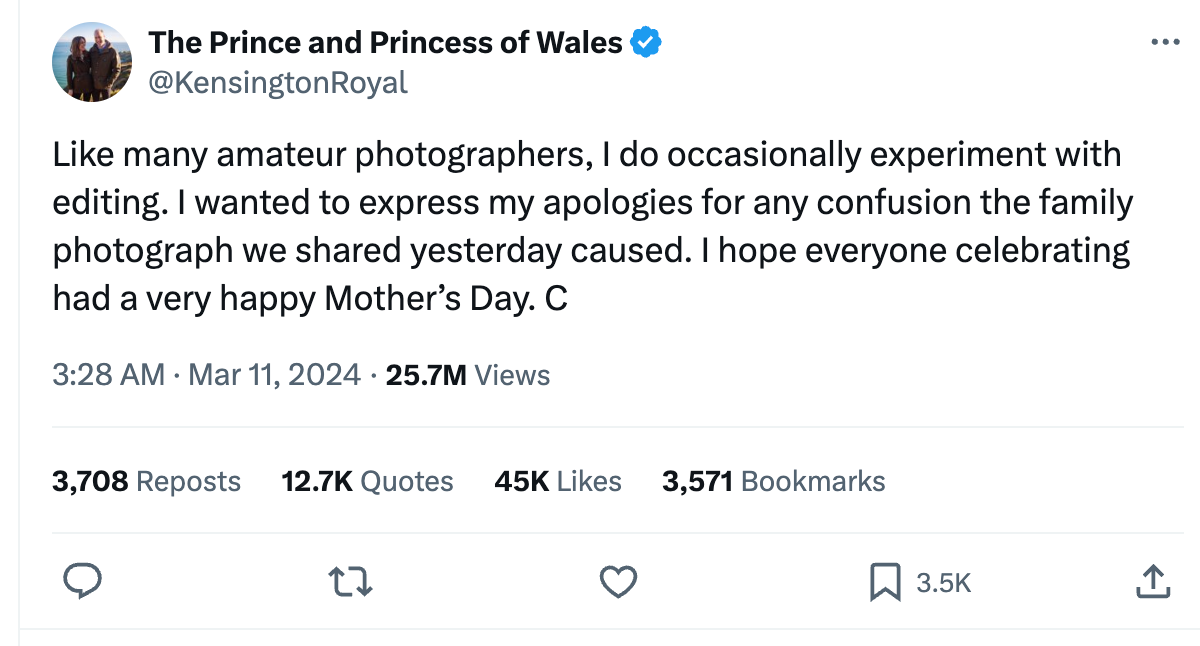
Task: Click the 3:28 AM time text
Action: pos(108,375)
